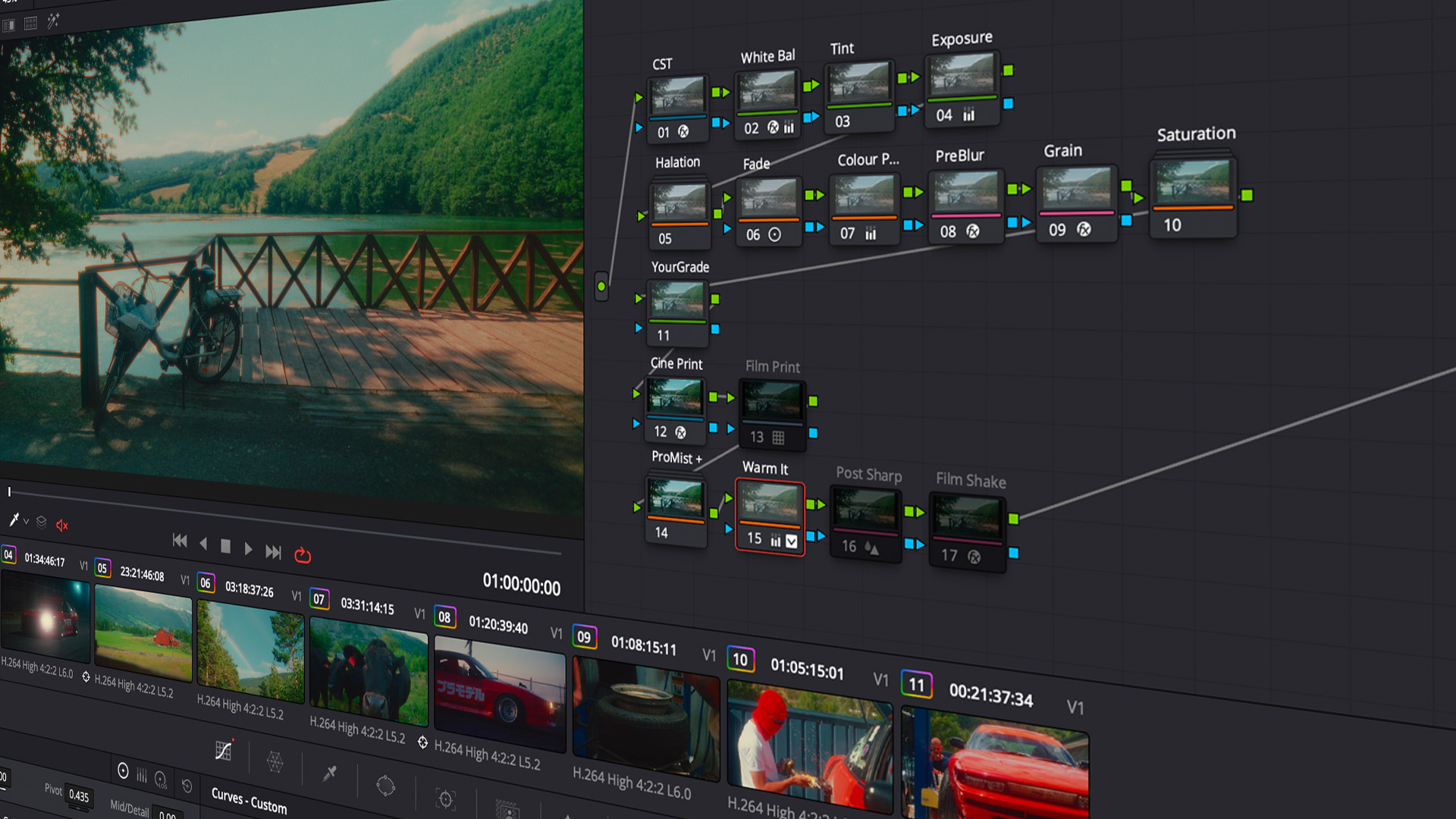This screenshot has height=819, width=1456.
Task: Reset the primaries grade
Action: pos(187,786)
